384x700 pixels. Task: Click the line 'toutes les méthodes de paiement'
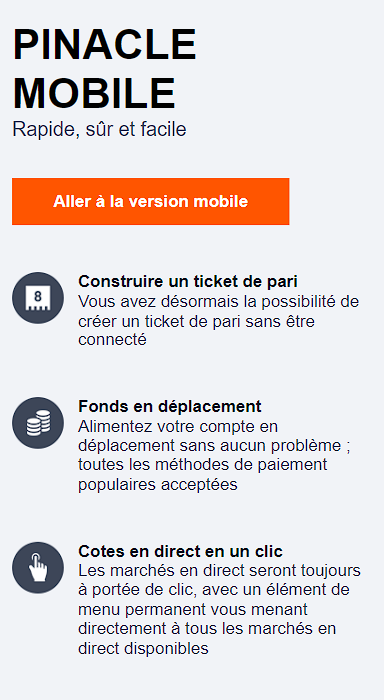tap(203, 464)
